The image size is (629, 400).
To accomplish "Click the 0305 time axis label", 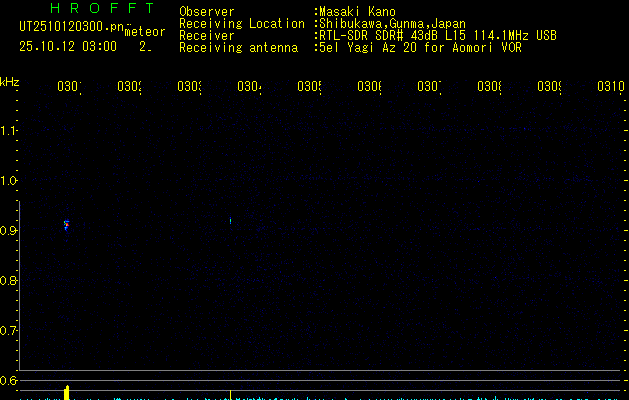I will 309,86.
